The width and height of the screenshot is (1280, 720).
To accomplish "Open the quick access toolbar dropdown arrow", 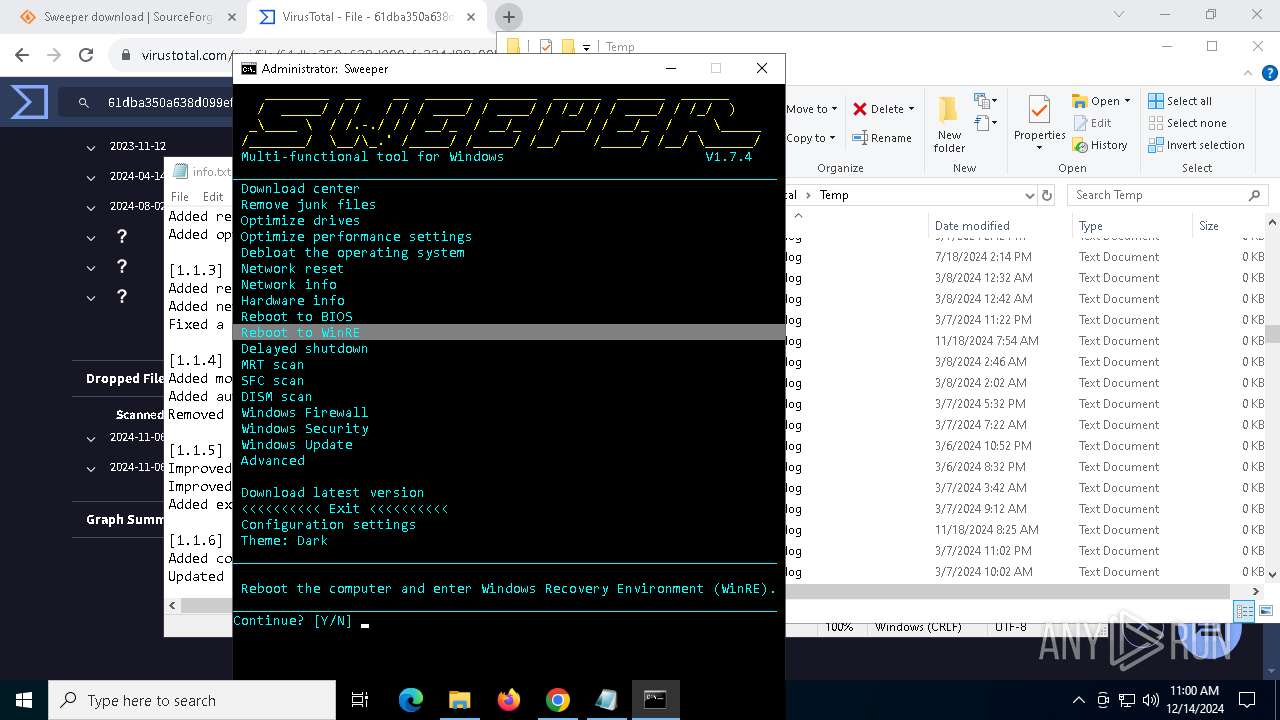I will (587, 46).
